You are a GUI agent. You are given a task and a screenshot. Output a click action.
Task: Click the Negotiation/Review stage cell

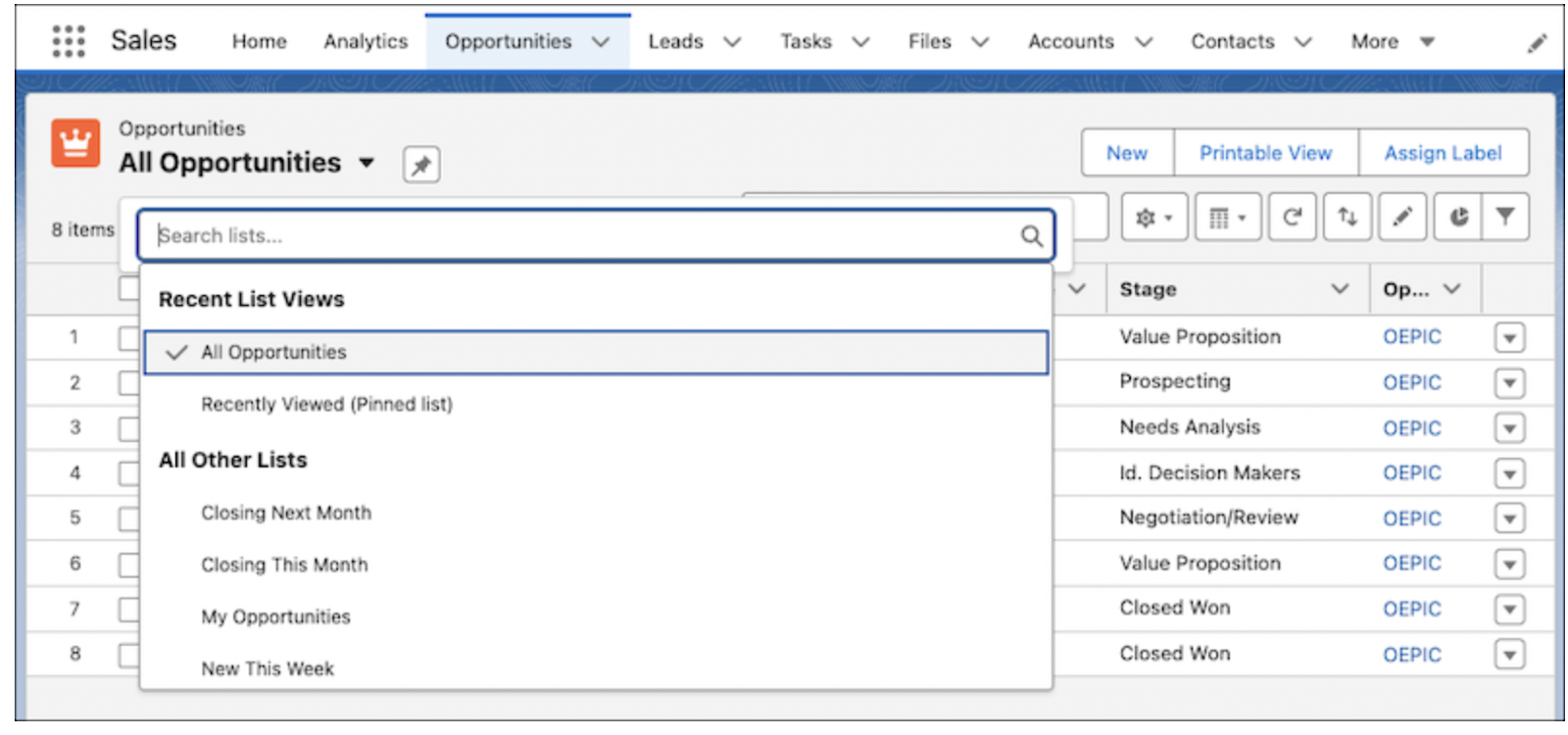tap(1208, 518)
